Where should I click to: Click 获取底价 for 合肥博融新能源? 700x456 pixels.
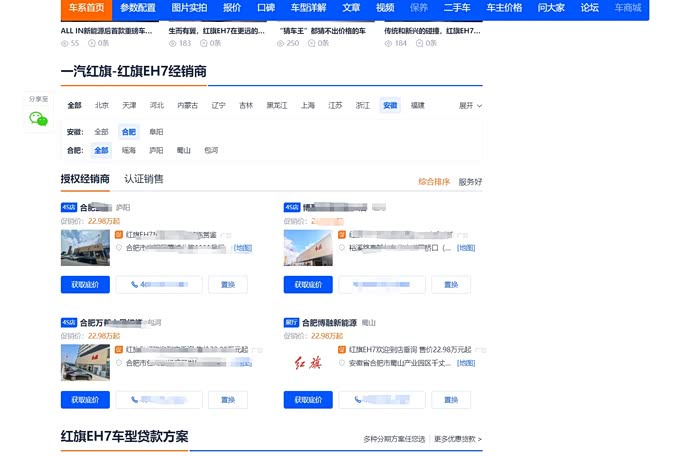[x=308, y=400]
